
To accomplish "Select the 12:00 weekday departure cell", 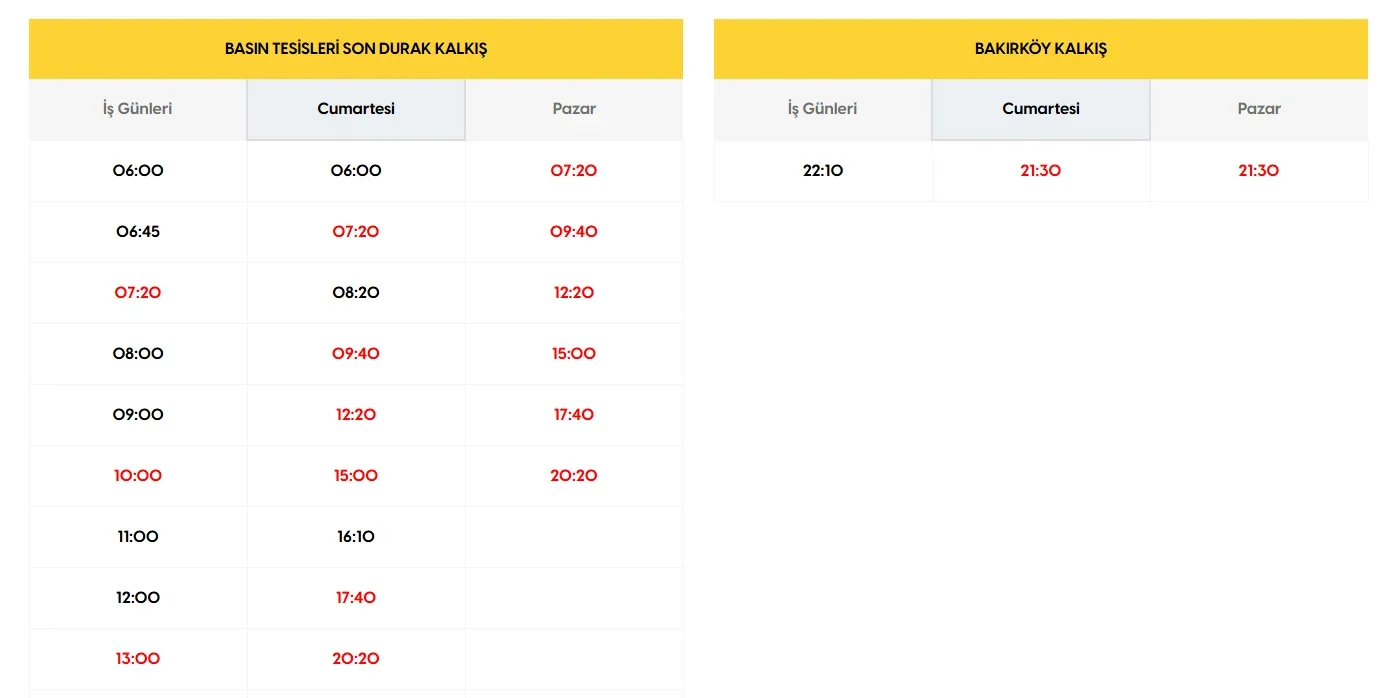I will tap(138, 598).
